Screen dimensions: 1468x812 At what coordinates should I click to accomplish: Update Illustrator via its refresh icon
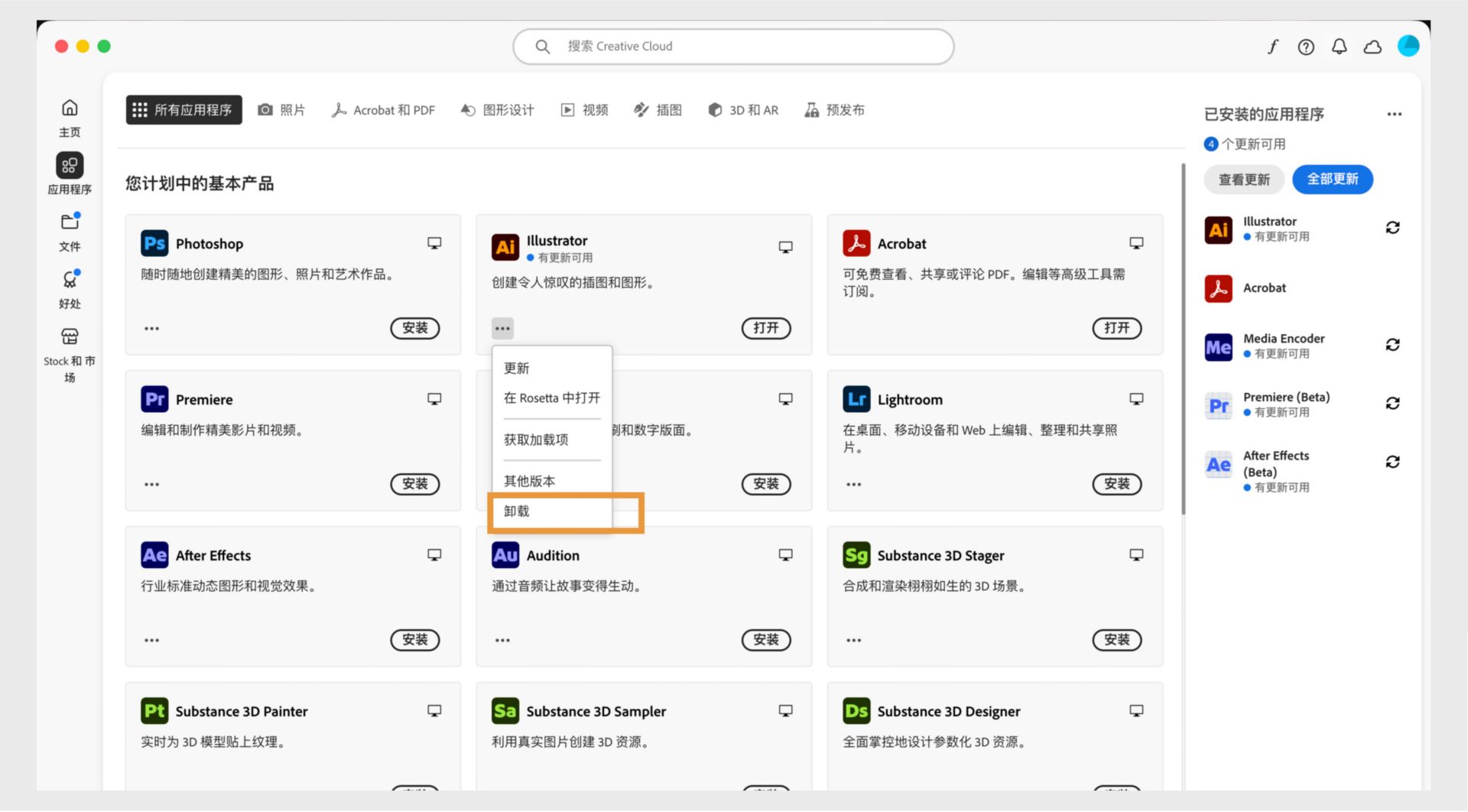coord(1392,228)
